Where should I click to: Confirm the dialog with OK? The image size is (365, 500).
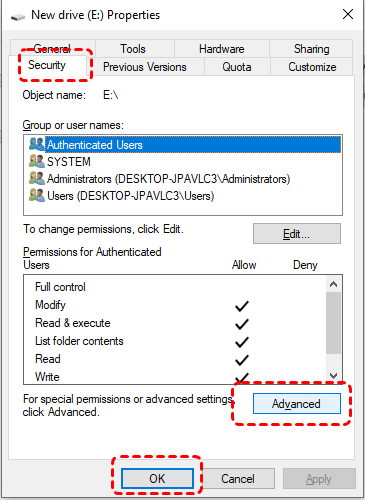pos(157,479)
